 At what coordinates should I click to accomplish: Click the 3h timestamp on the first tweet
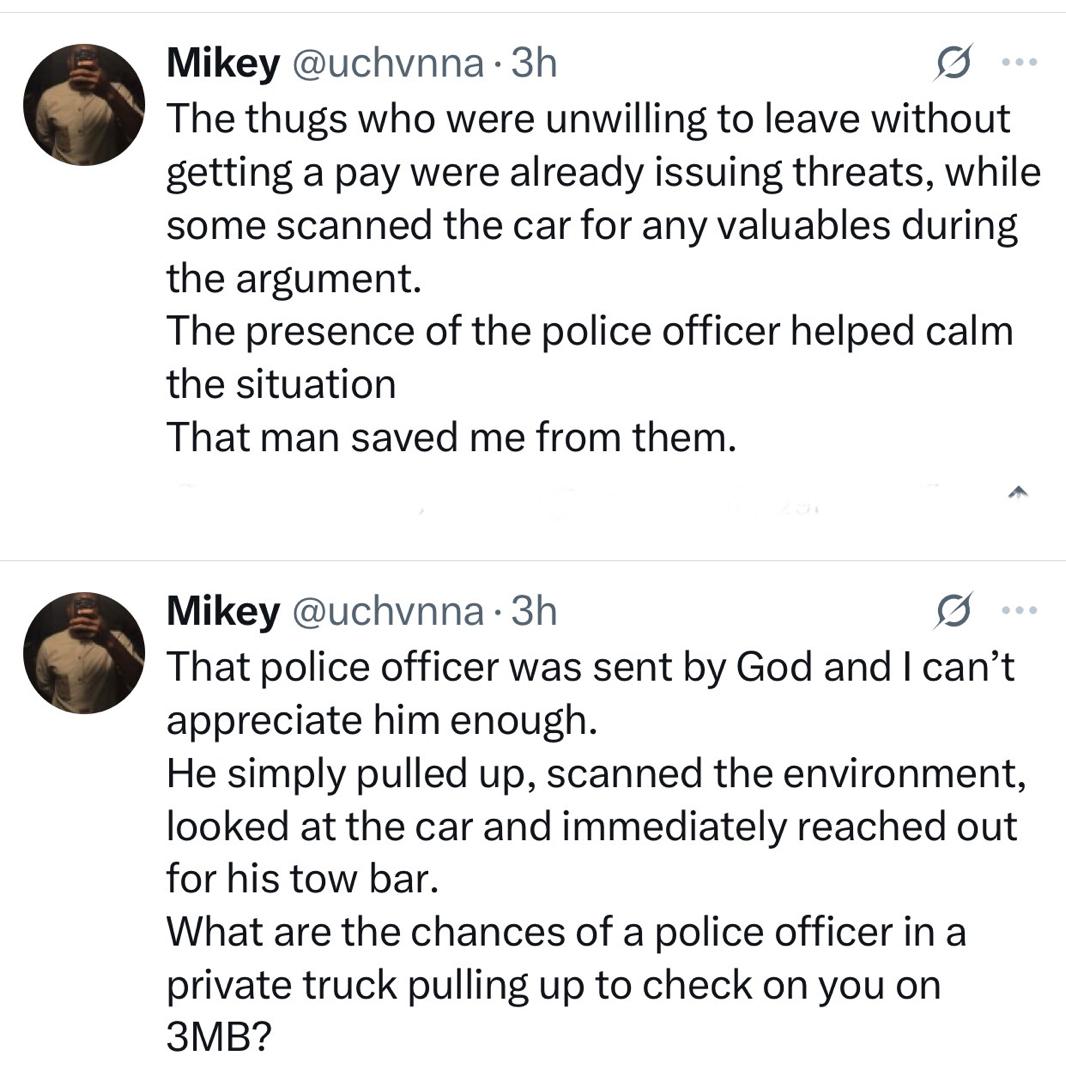[x=533, y=65]
